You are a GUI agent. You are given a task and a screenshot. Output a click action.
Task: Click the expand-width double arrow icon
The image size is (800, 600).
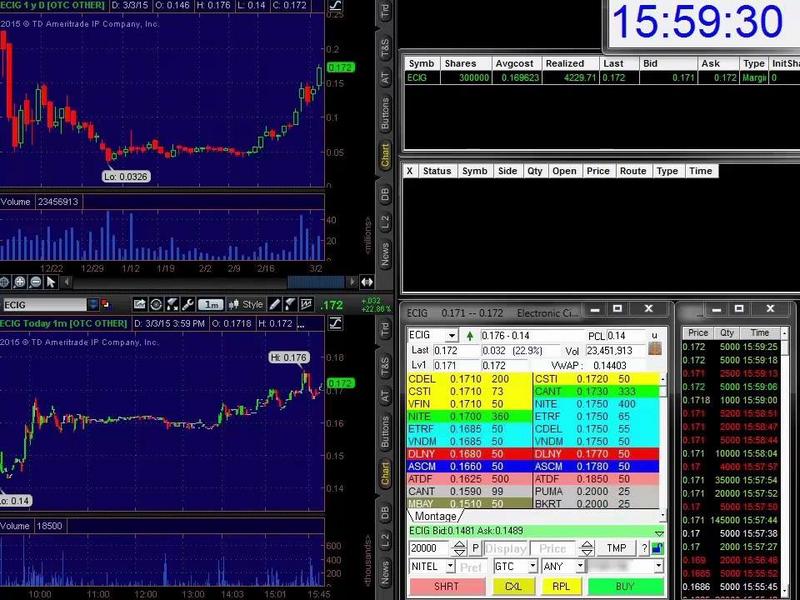[x=367, y=282]
